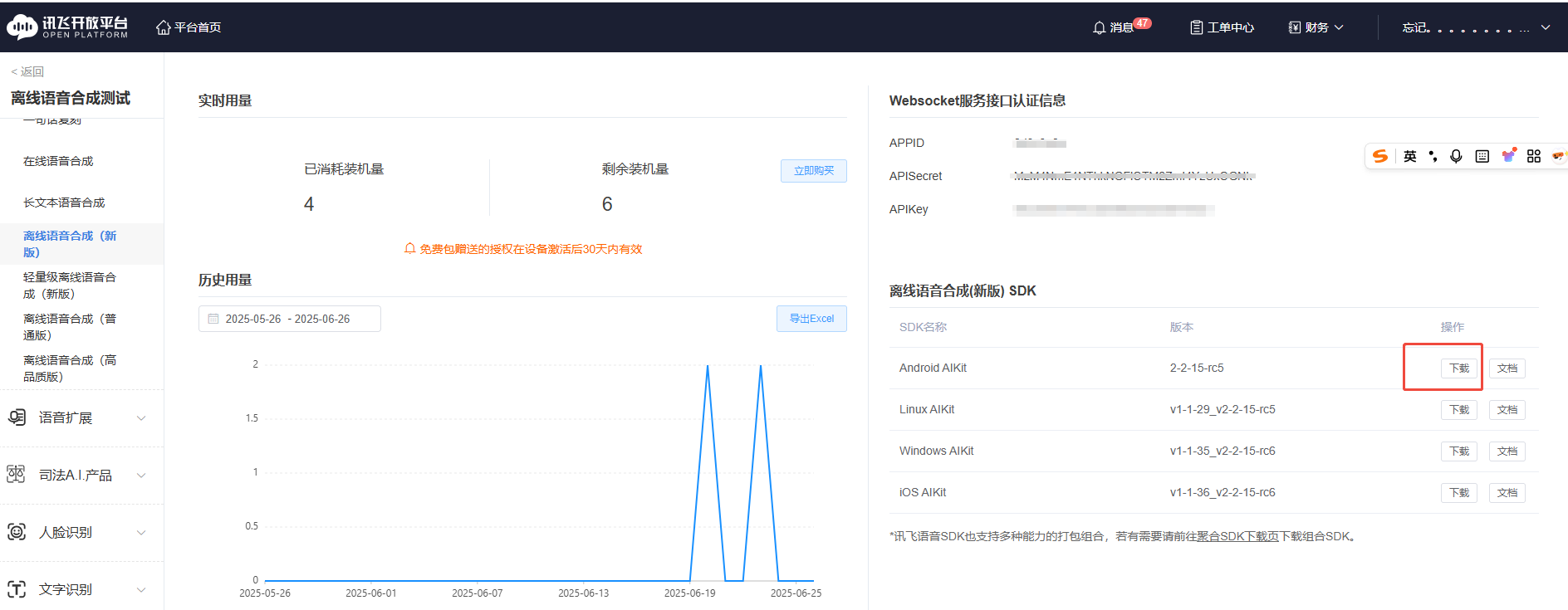Expand the 人脸识别 sidebar section
This screenshot has height=610, width=1568.
pos(141,532)
